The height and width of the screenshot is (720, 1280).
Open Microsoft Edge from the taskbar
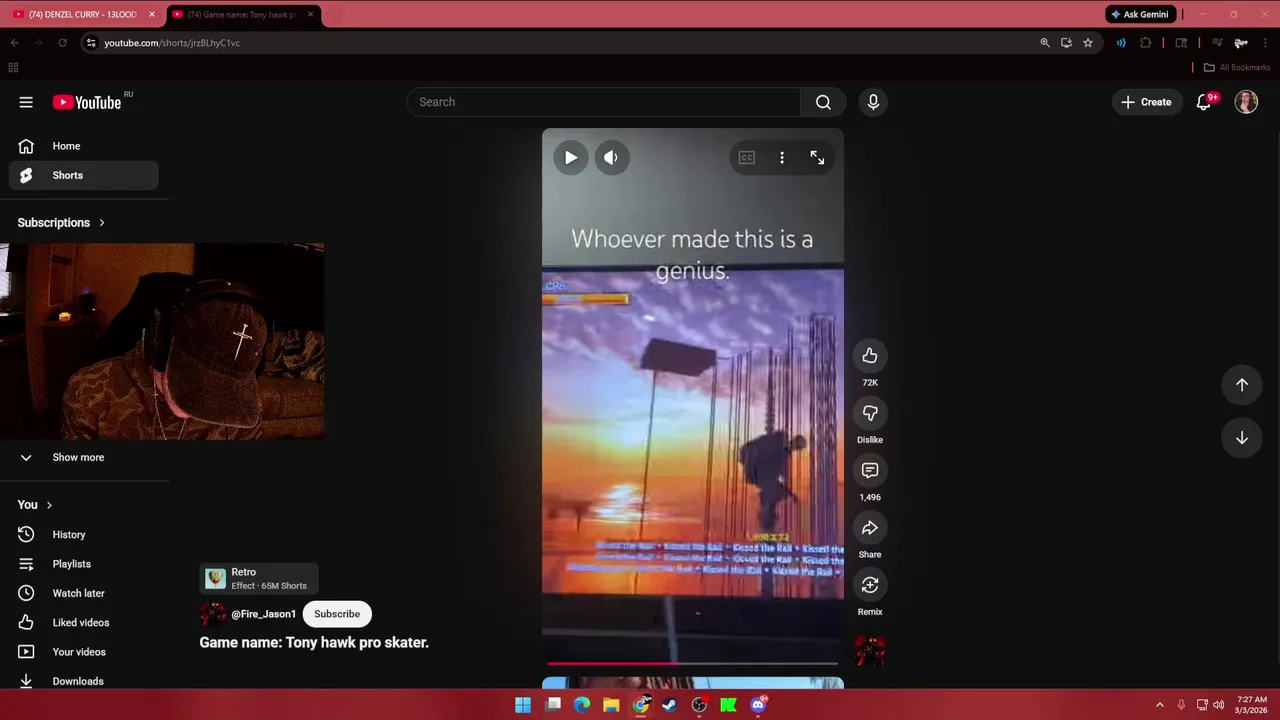(x=582, y=705)
